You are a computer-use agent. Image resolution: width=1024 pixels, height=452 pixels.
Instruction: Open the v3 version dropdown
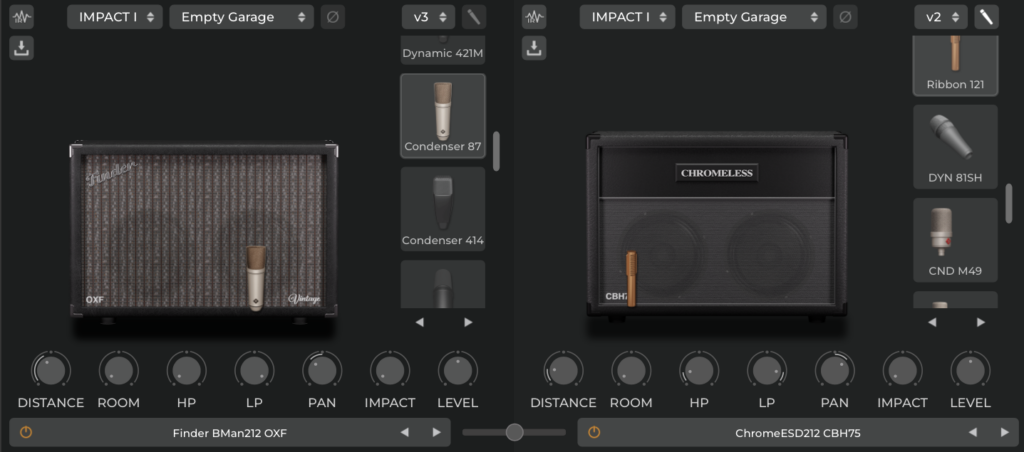[429, 17]
